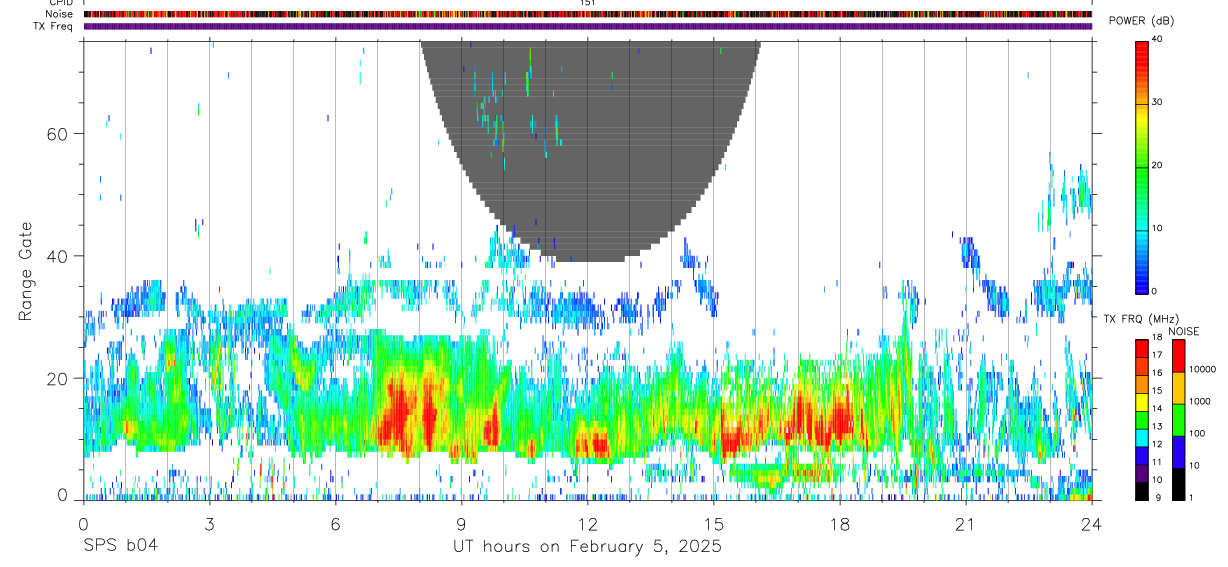Screen dimensions: 1228x567
Task: Click the 12 tick on UT hours axis
Action: coord(587,524)
